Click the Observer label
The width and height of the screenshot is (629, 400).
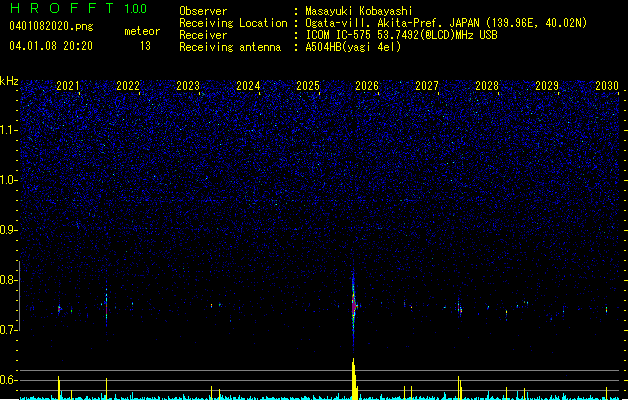203,11
